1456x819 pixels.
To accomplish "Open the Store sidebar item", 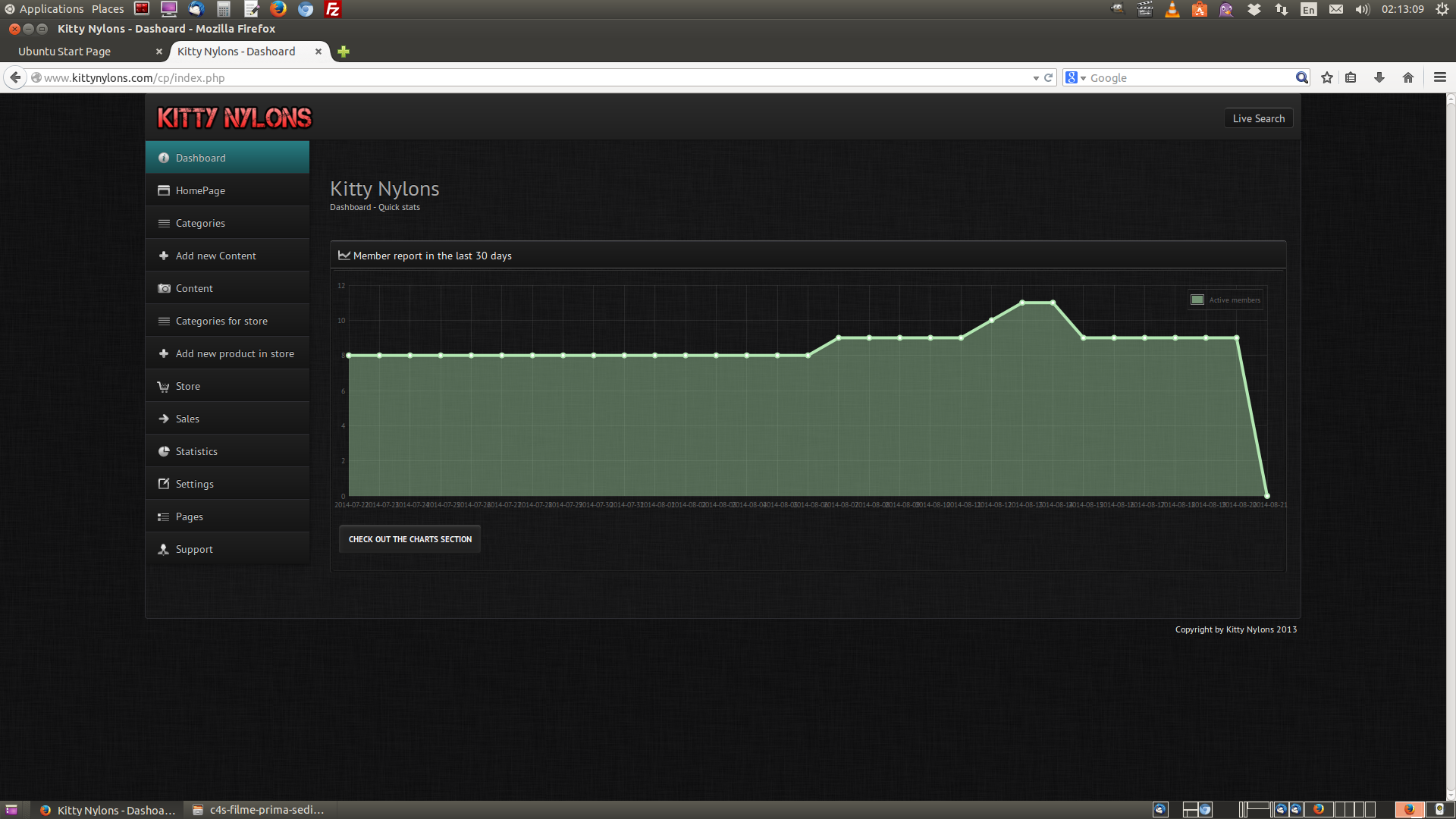I will pos(227,386).
